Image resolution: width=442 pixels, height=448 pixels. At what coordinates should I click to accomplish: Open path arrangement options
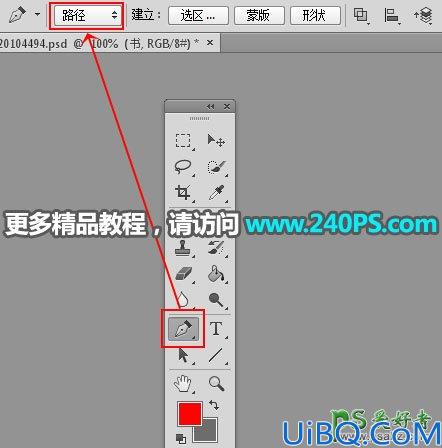click(423, 15)
